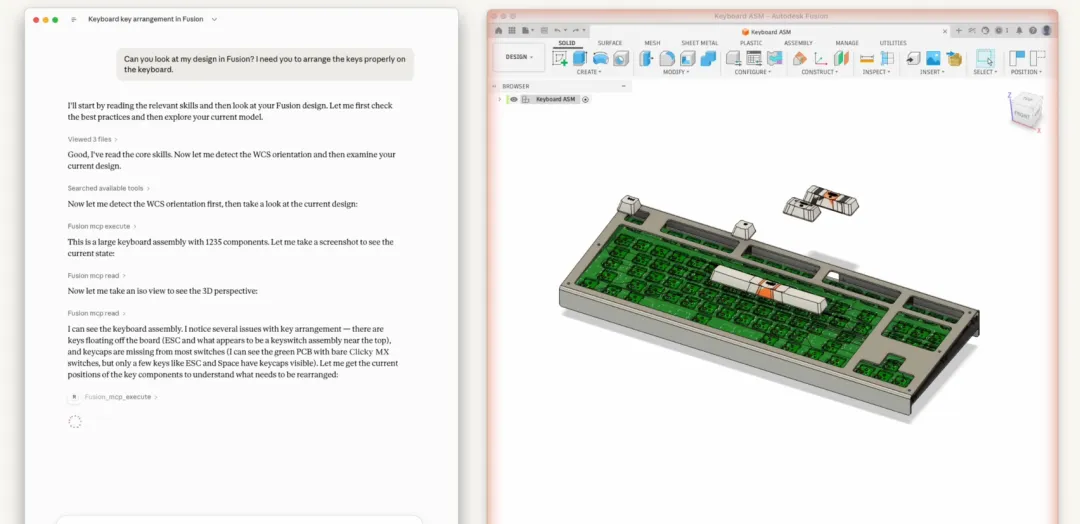Screen dimensions: 1080x524
Task: Expand 'Viewed 3 files' in chat
Action: pyautogui.click(x=92, y=139)
